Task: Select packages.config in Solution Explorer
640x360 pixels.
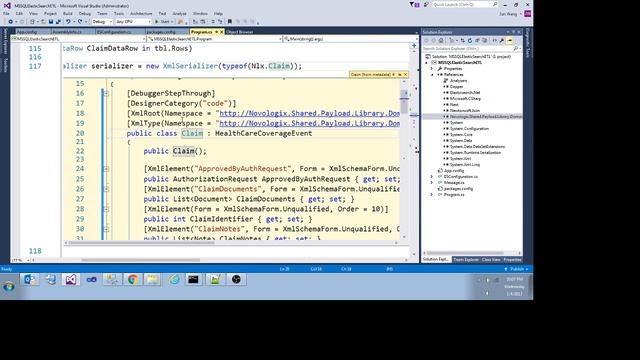Action: tap(458, 189)
